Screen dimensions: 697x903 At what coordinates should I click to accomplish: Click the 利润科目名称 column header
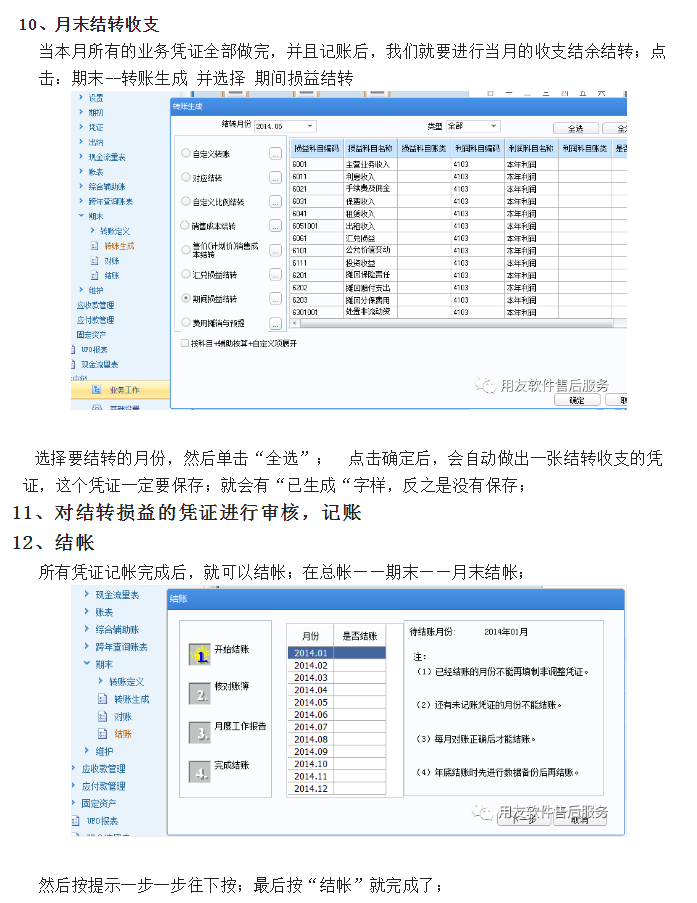(x=531, y=148)
